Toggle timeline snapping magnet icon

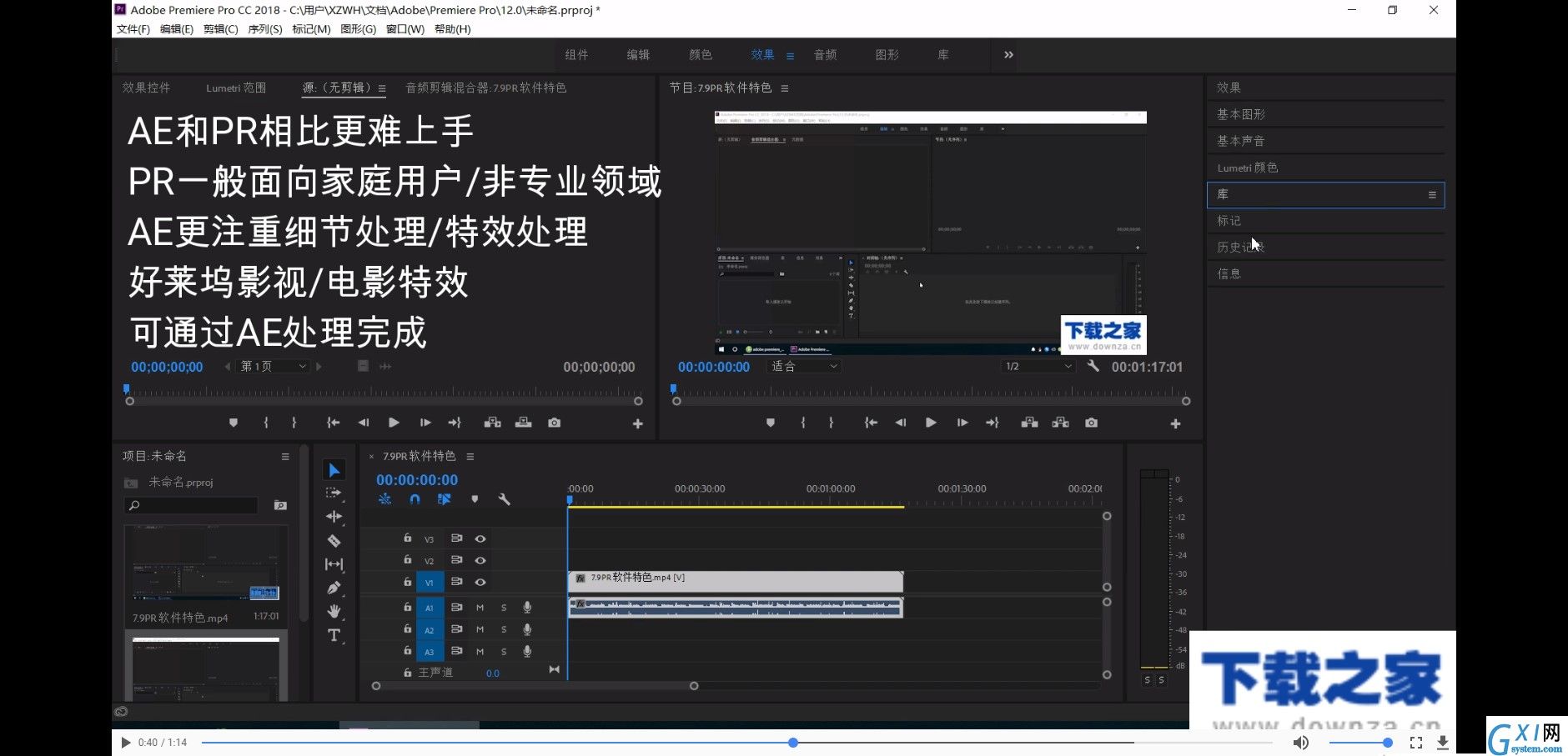click(x=415, y=499)
